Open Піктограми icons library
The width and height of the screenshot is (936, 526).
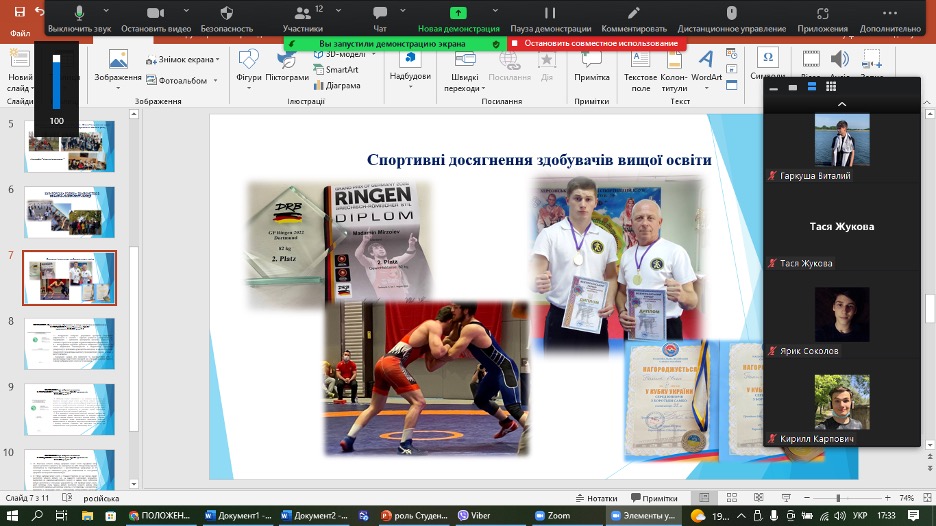click(287, 68)
